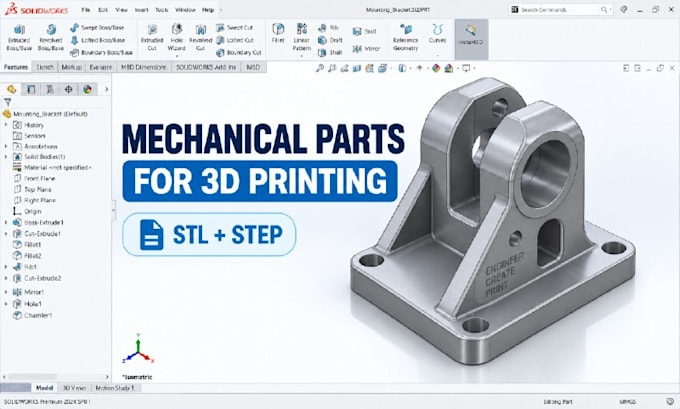The height and width of the screenshot is (409, 680).
Task: Open the Tools menu
Action: (162, 10)
